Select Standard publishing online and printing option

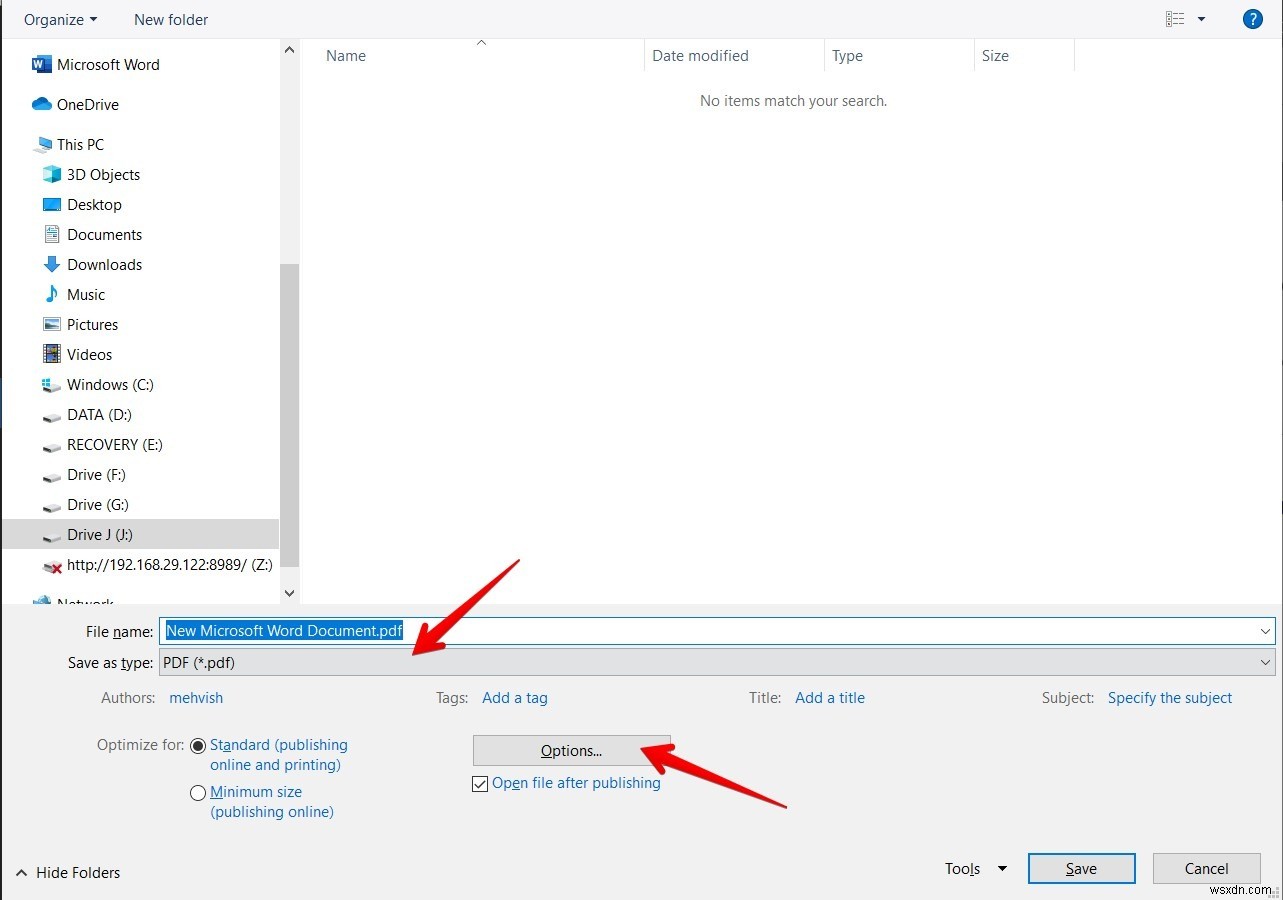(198, 746)
